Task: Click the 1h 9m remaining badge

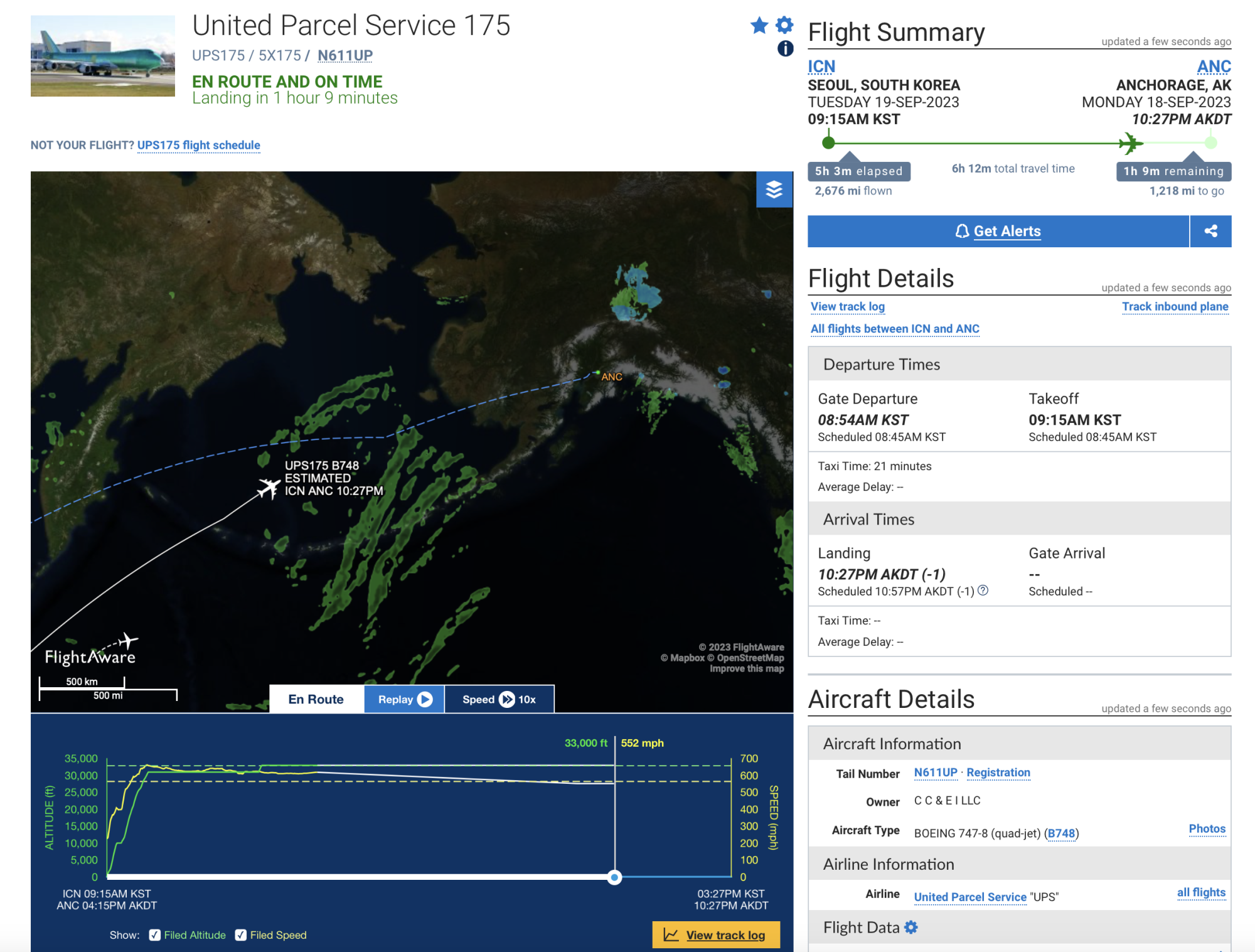Action: (1173, 171)
